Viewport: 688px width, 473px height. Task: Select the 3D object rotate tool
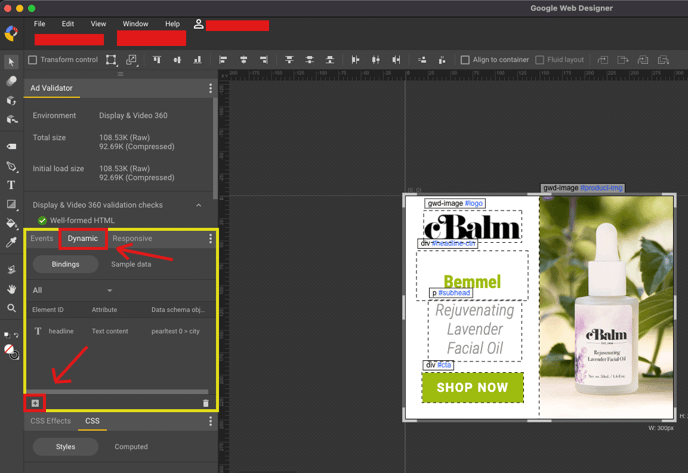pyautogui.click(x=11, y=100)
